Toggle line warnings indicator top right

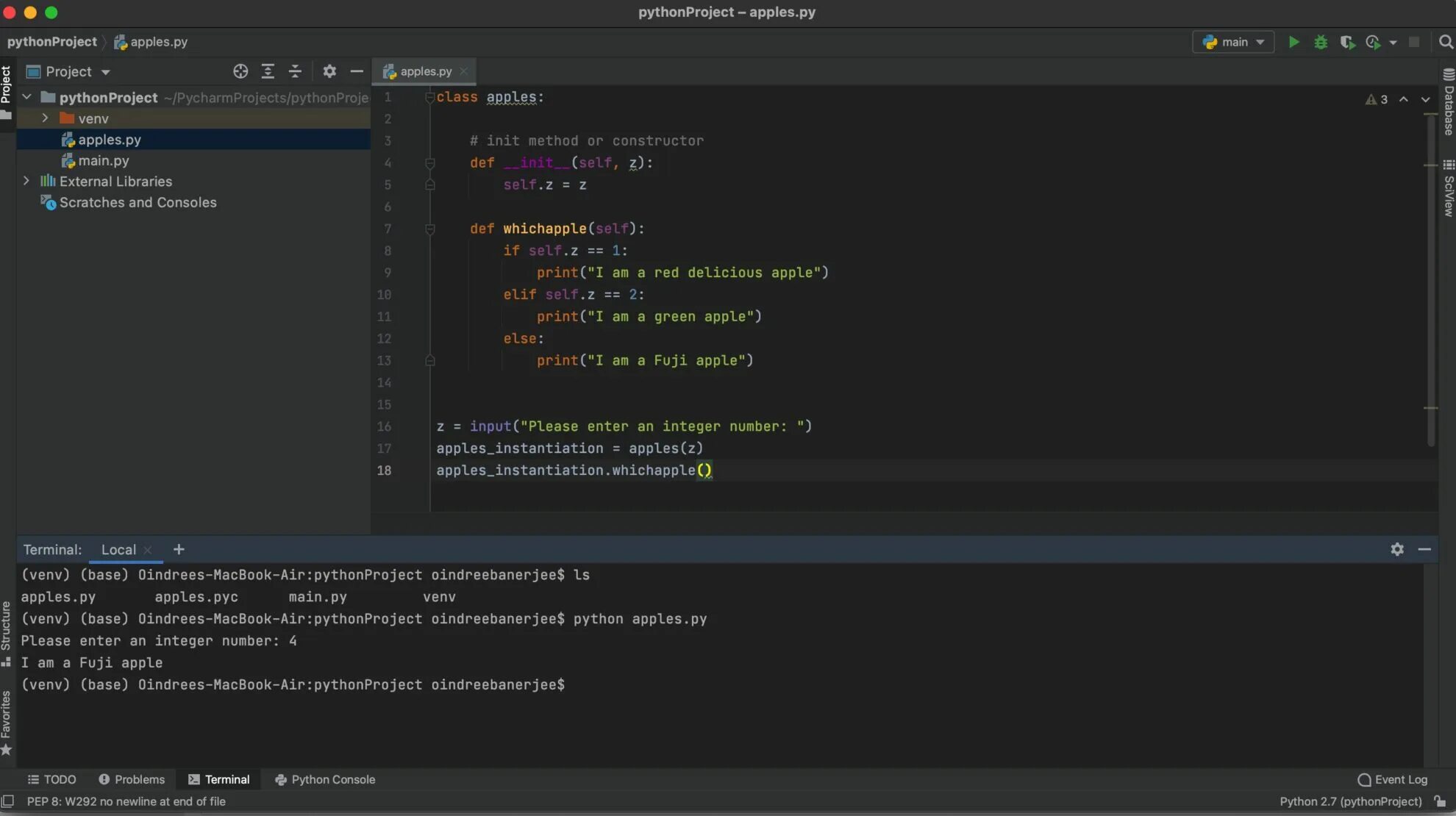pyautogui.click(x=1377, y=99)
